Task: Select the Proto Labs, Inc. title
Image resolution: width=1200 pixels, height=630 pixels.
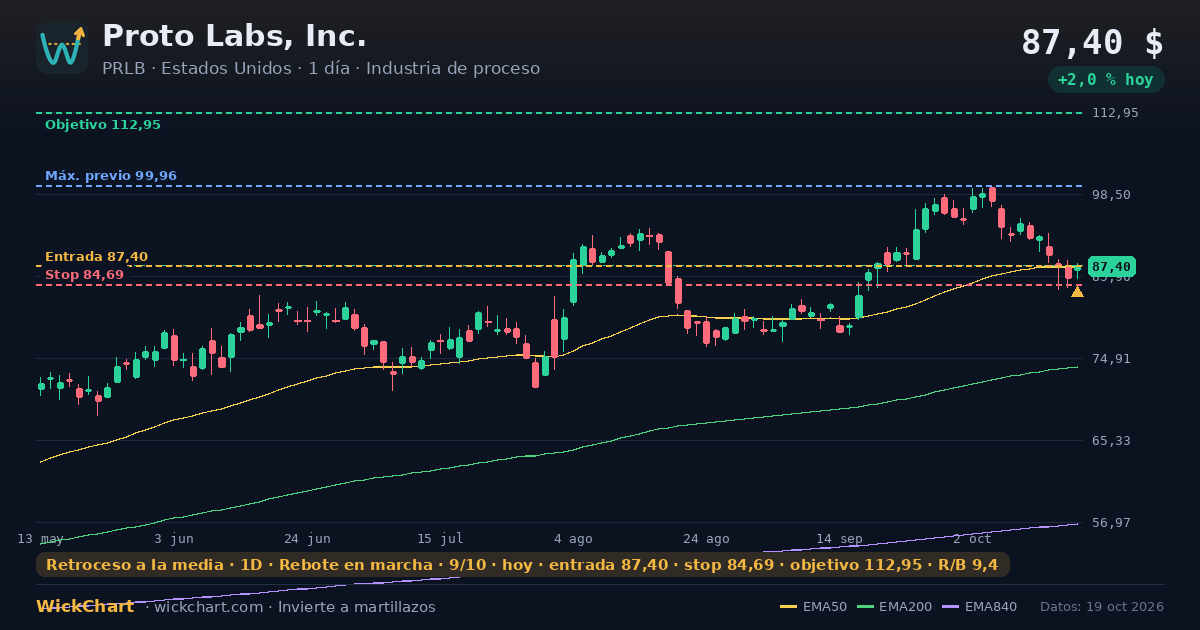Action: 234,36
